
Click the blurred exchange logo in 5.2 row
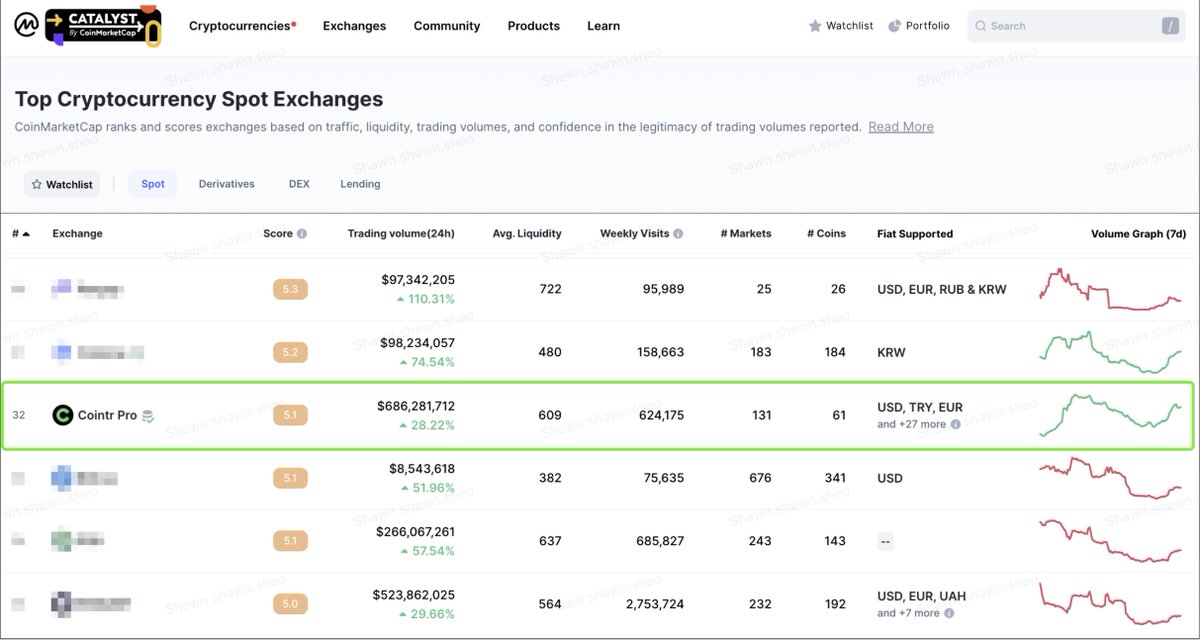coord(63,352)
